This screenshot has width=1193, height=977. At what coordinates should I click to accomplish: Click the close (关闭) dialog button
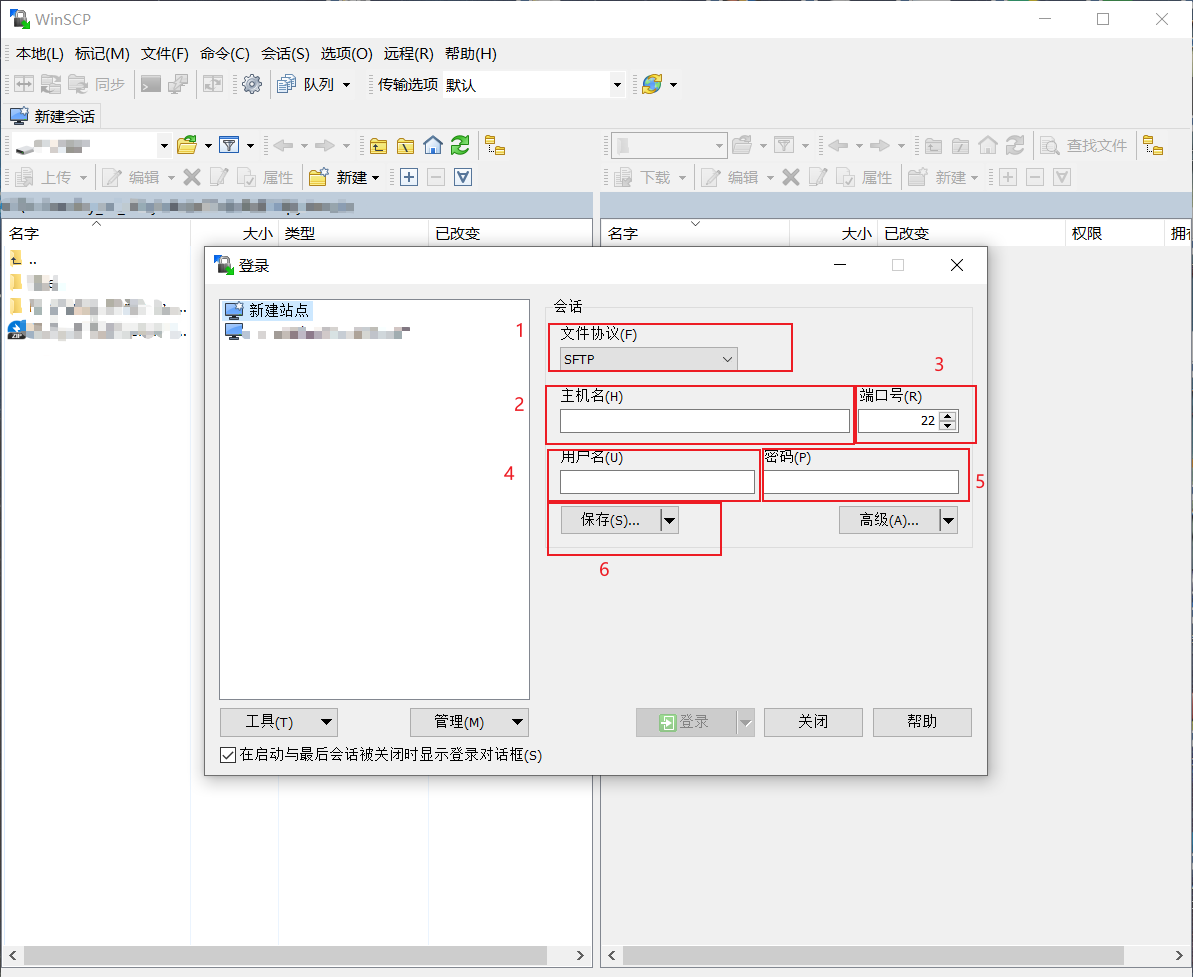tap(813, 722)
